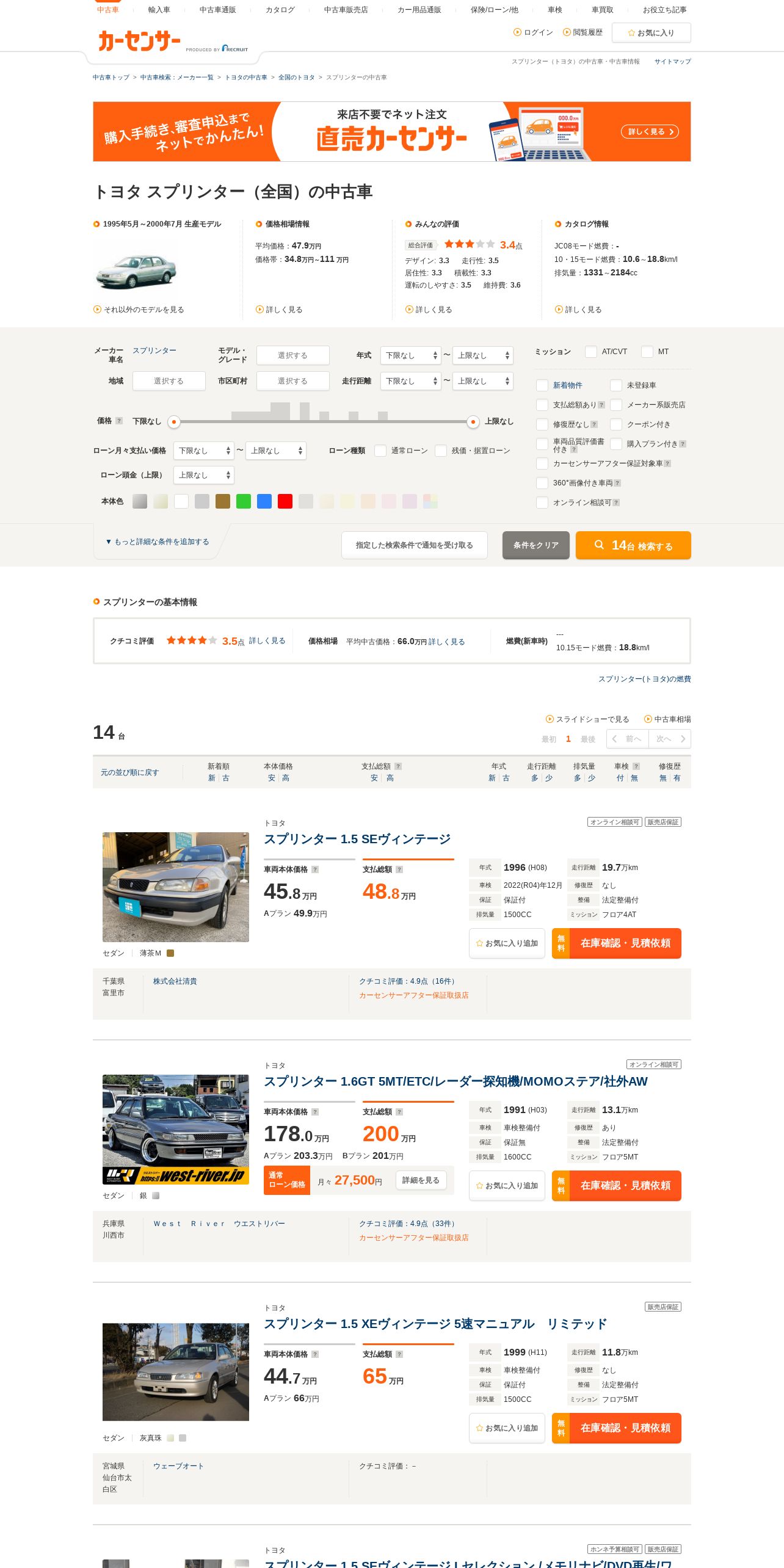
Task: Click the help icon in 車検 sort column
Action: (x=636, y=766)
